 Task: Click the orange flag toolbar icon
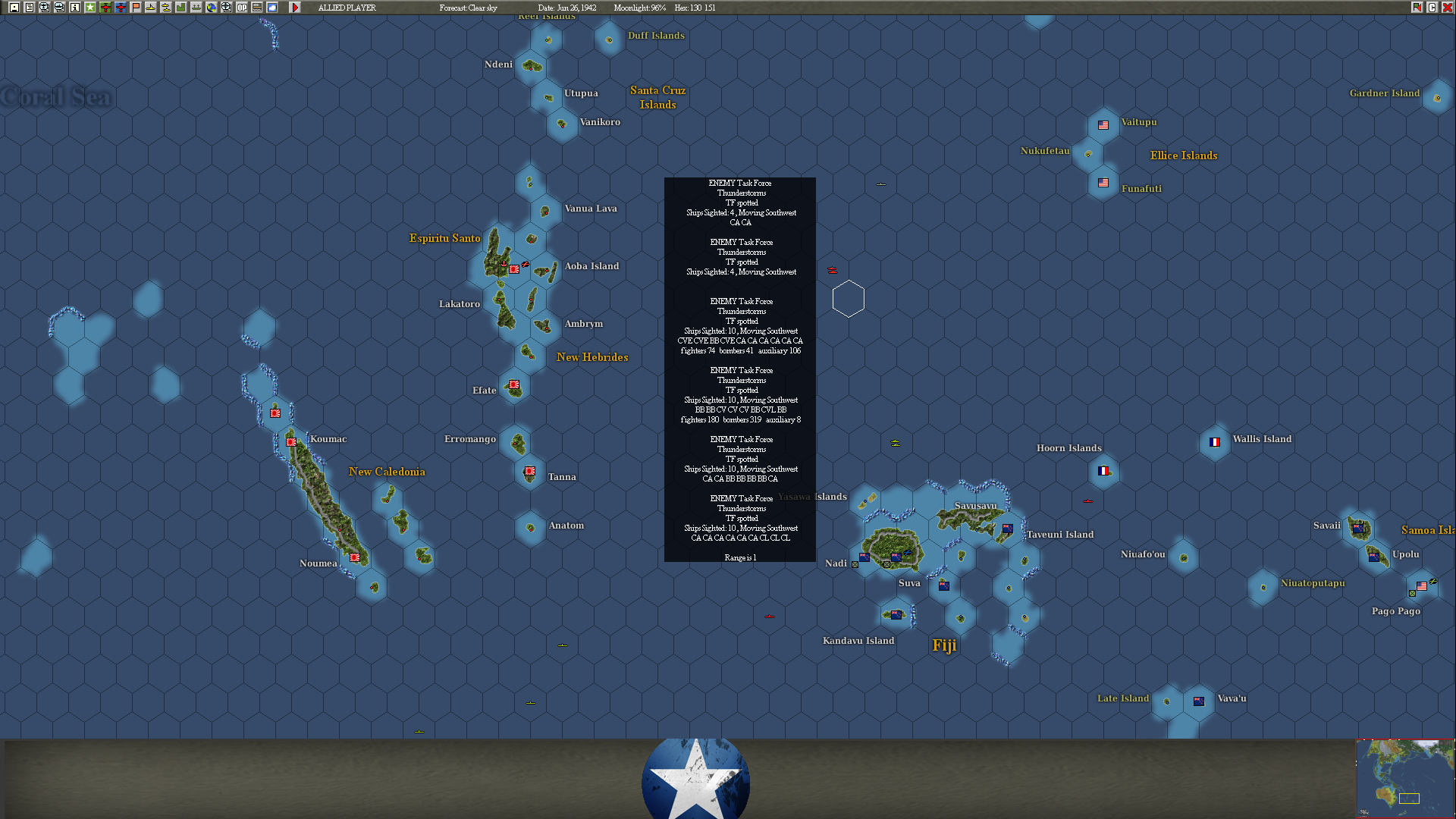click(136, 8)
